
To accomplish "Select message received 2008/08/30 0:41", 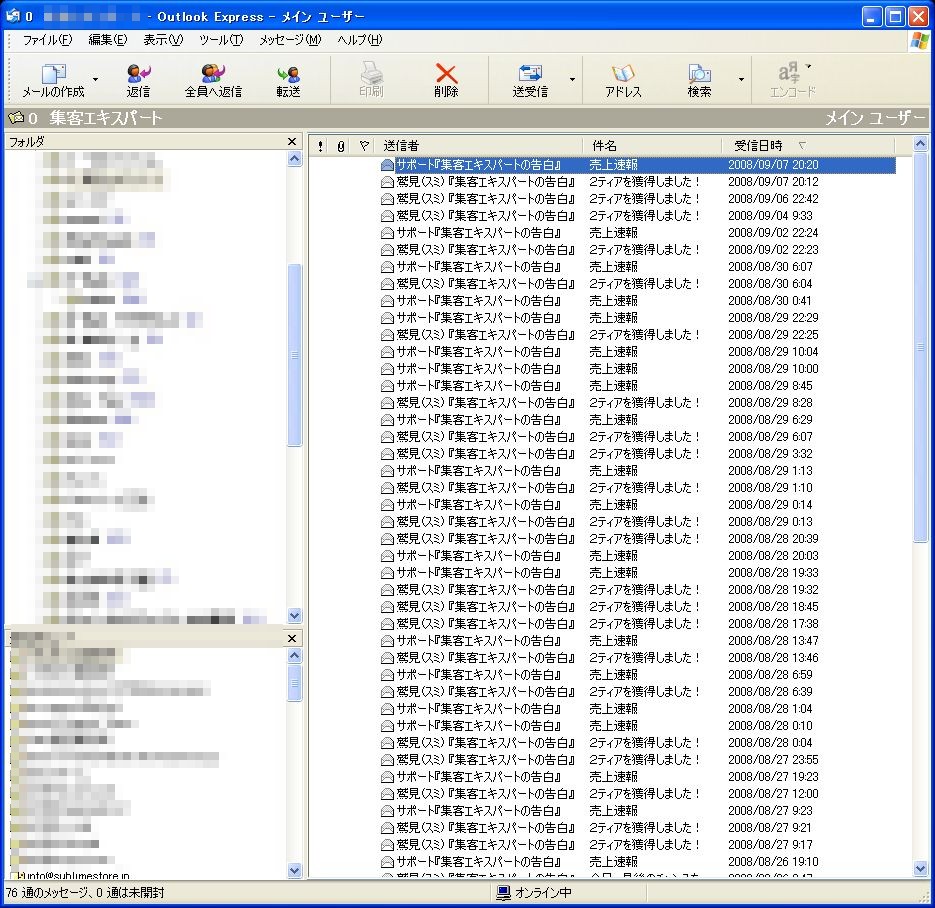I will (637, 300).
